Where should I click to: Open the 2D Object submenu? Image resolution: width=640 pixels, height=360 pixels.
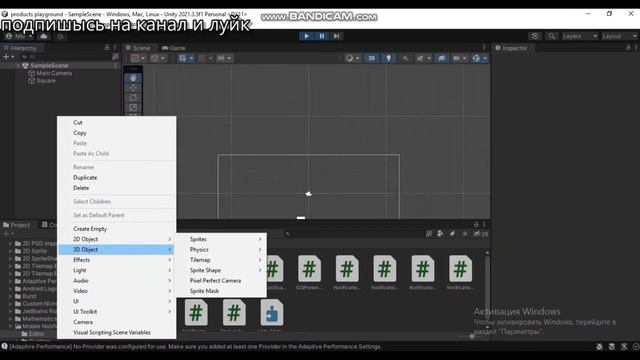pos(117,239)
